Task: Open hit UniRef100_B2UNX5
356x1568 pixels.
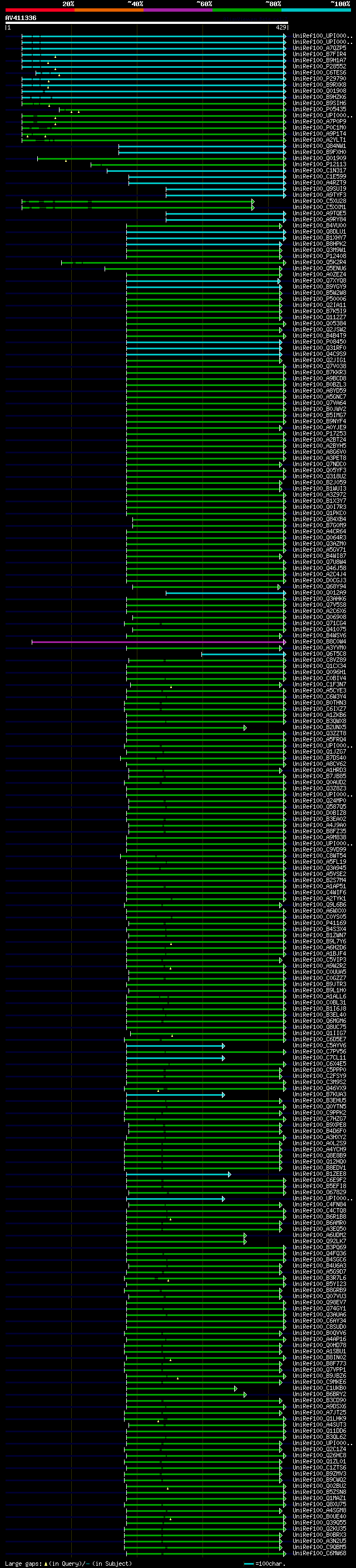Action: tap(319, 728)
